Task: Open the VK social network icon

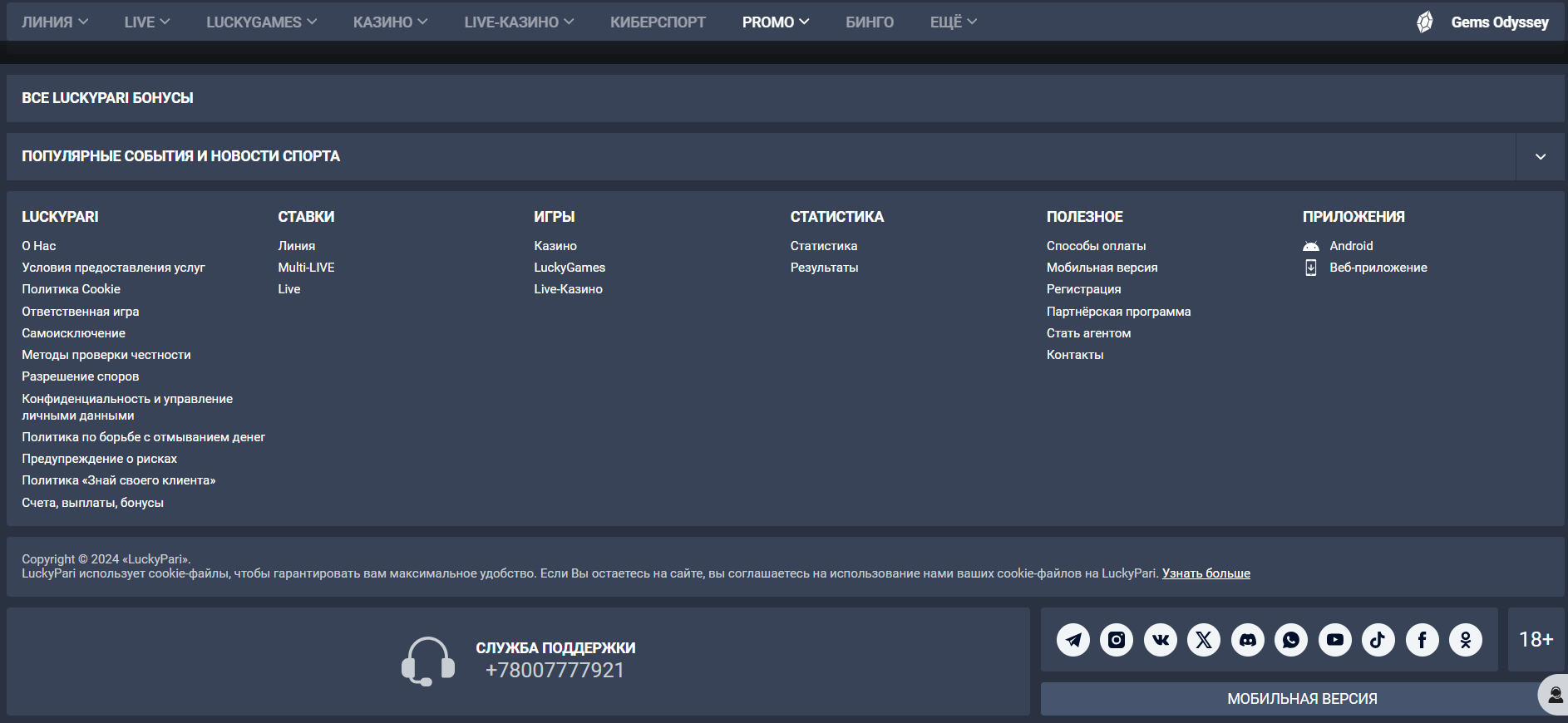Action: (1161, 640)
